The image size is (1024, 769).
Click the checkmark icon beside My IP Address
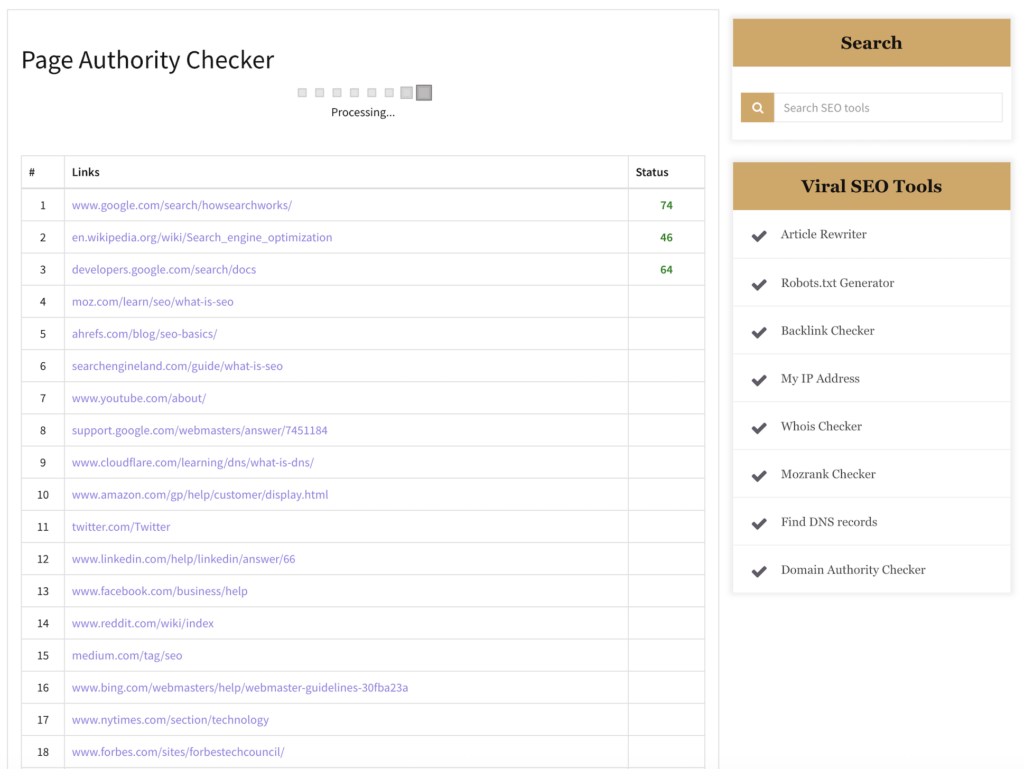[x=759, y=378]
